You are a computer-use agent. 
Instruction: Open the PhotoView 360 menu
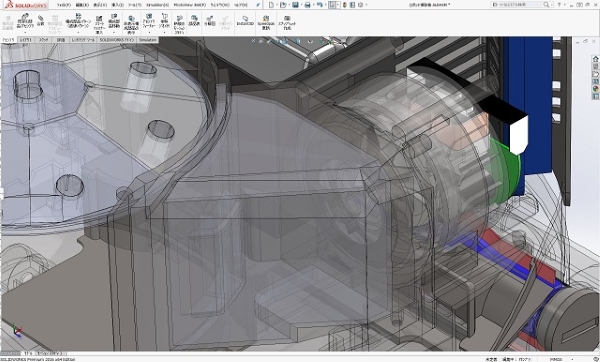click(190, 5)
